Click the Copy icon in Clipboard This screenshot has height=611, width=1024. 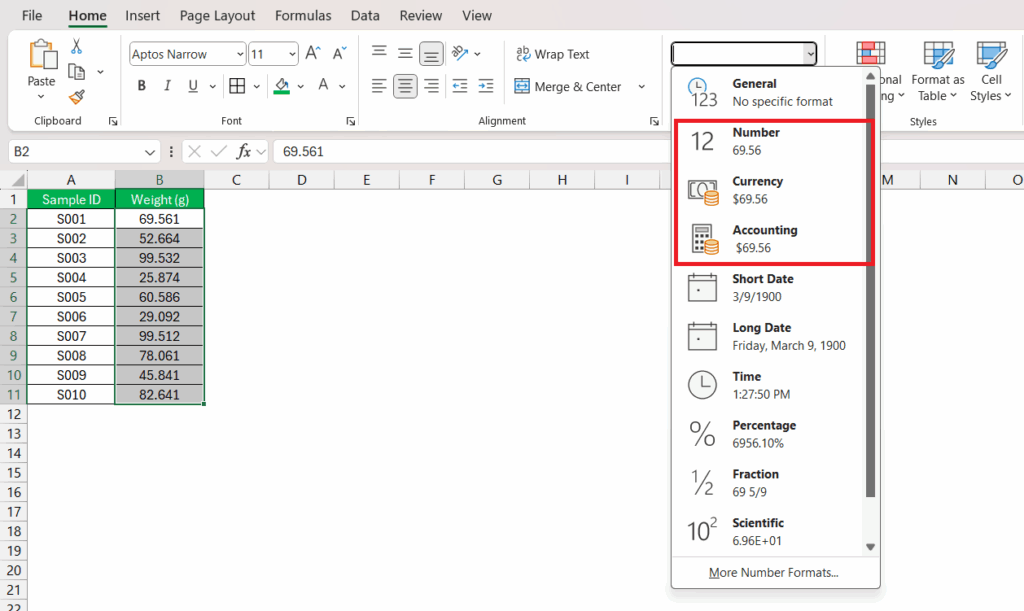pyautogui.click(x=76, y=71)
